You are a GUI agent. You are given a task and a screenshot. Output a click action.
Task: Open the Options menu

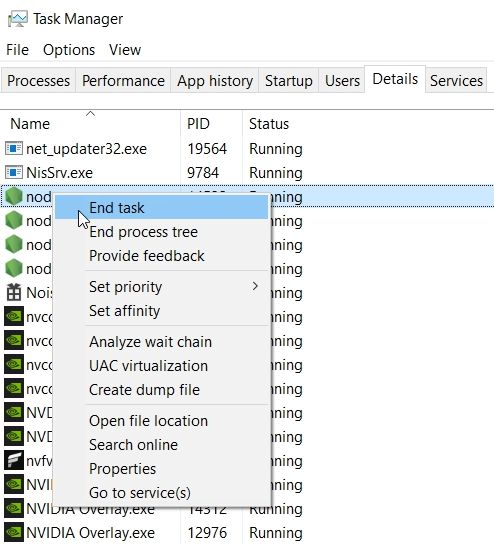pos(69,50)
